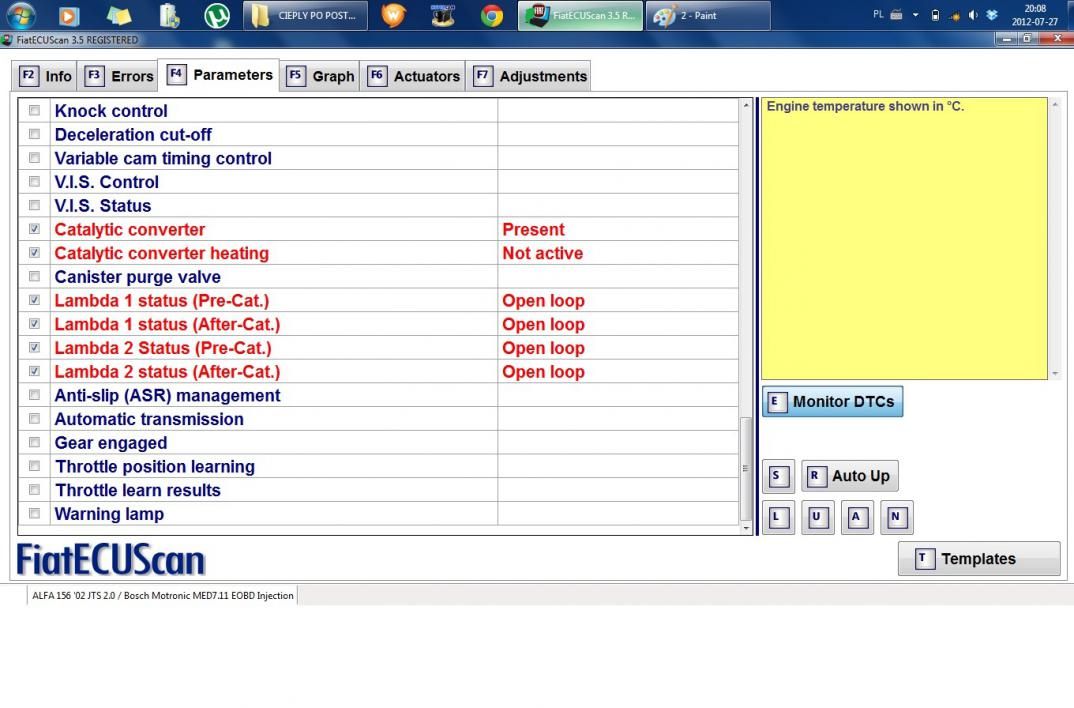Enable the Warning lamp checkbox
The height and width of the screenshot is (708, 1074).
tap(34, 514)
